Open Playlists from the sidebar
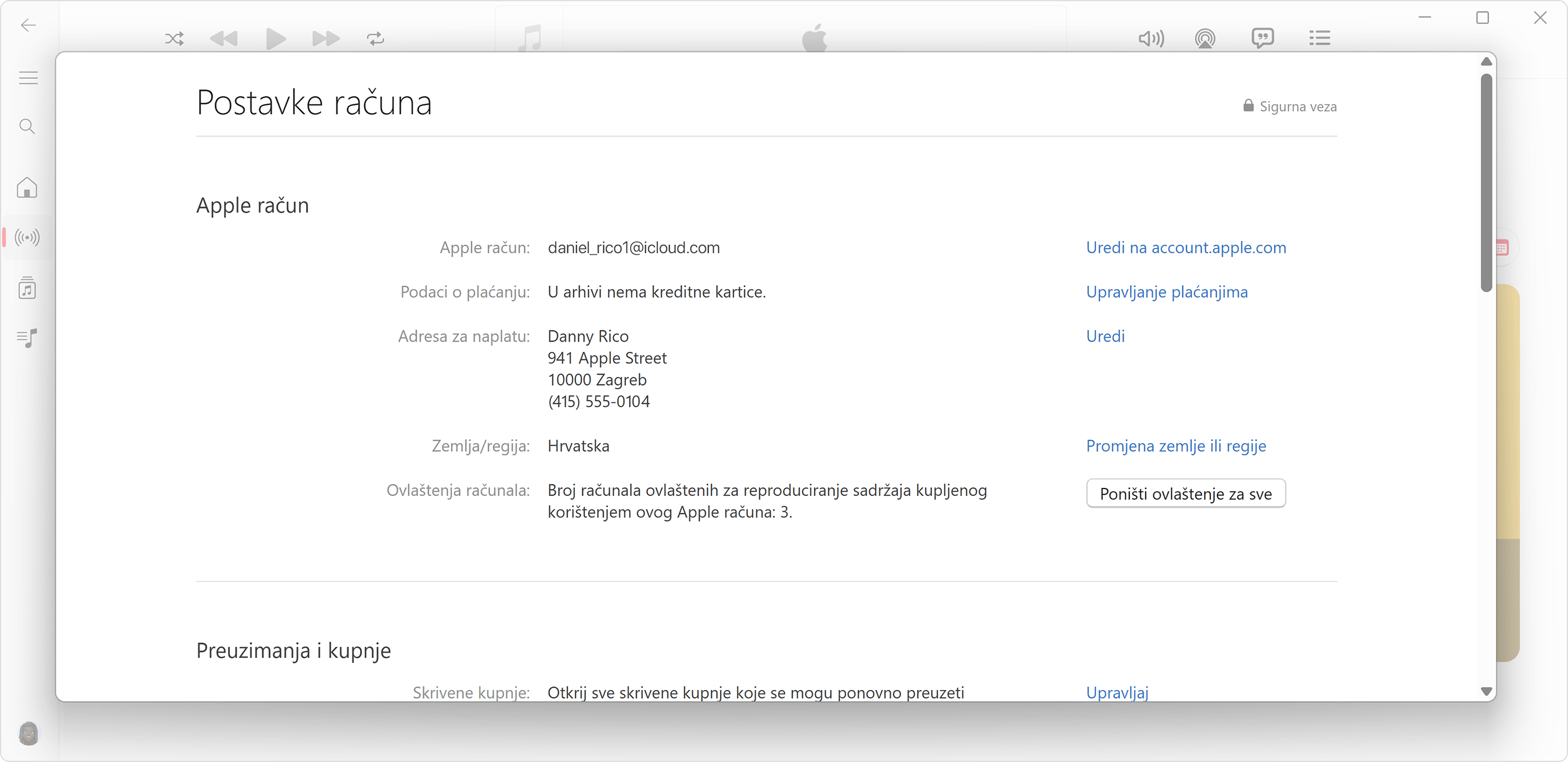The image size is (1568, 762). click(x=27, y=338)
